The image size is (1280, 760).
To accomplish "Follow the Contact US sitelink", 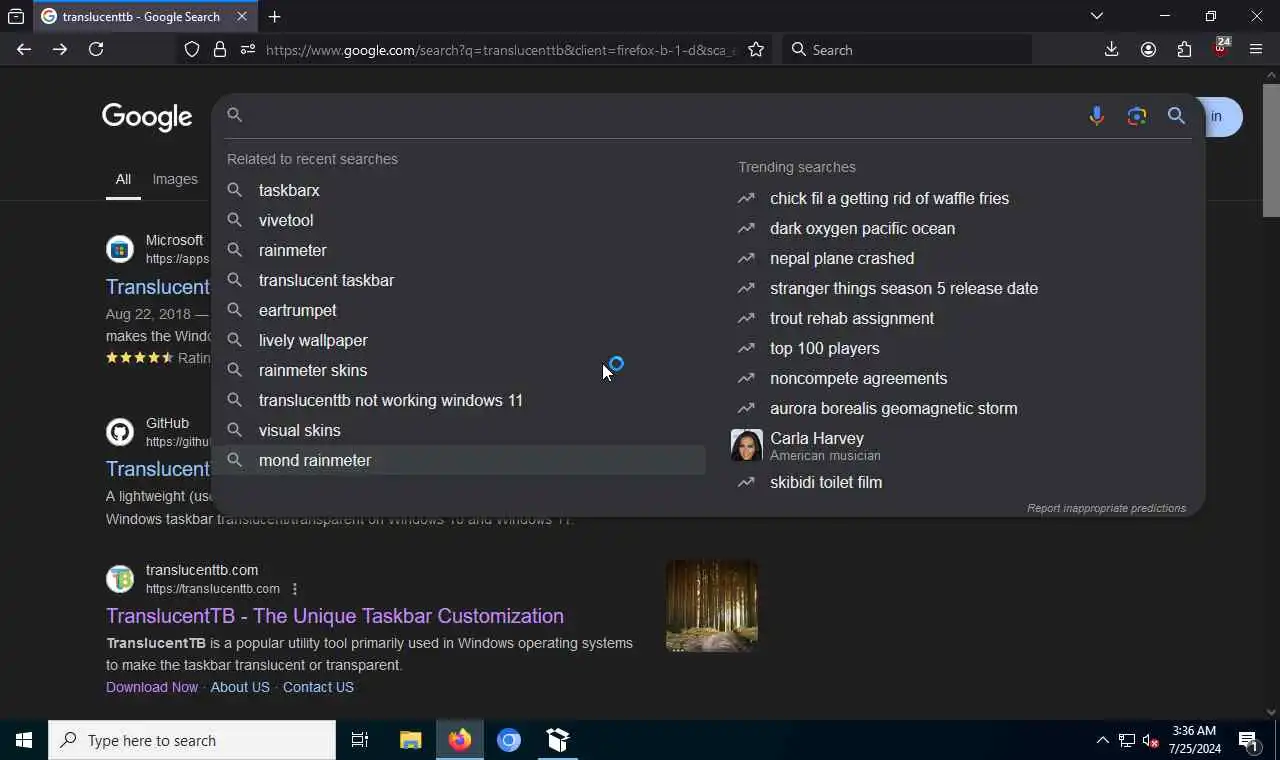I will tap(318, 687).
